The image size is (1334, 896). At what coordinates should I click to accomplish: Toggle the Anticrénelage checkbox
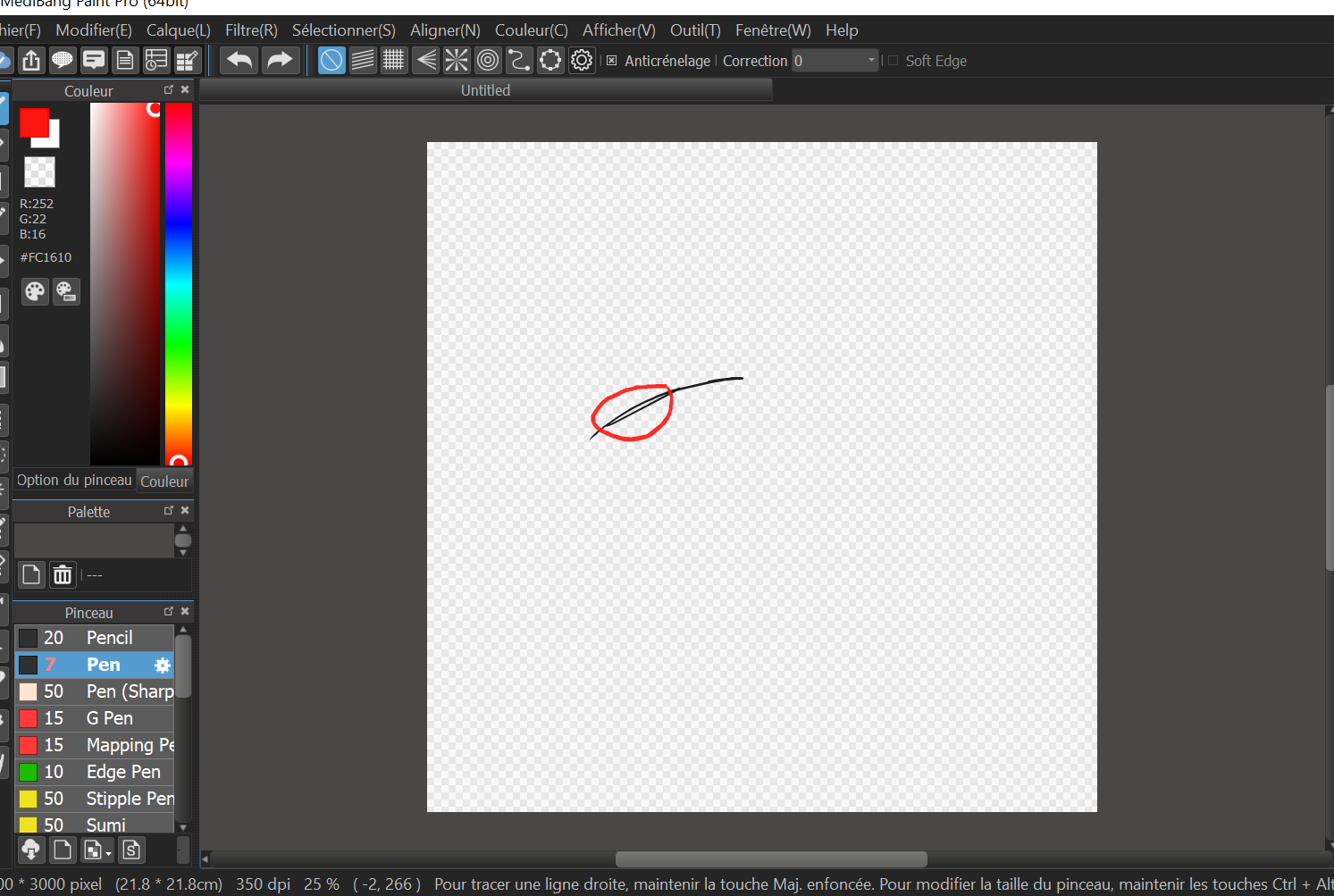tap(612, 61)
